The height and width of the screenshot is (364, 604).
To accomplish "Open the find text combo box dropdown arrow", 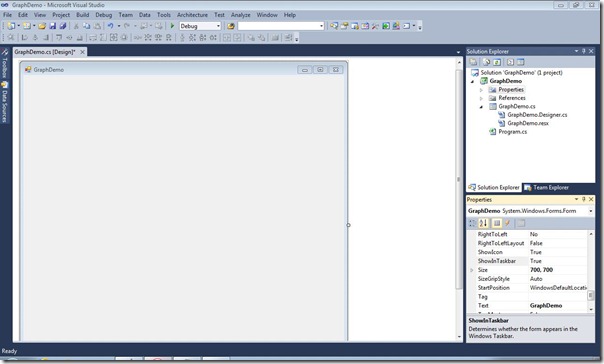I will pos(321,26).
